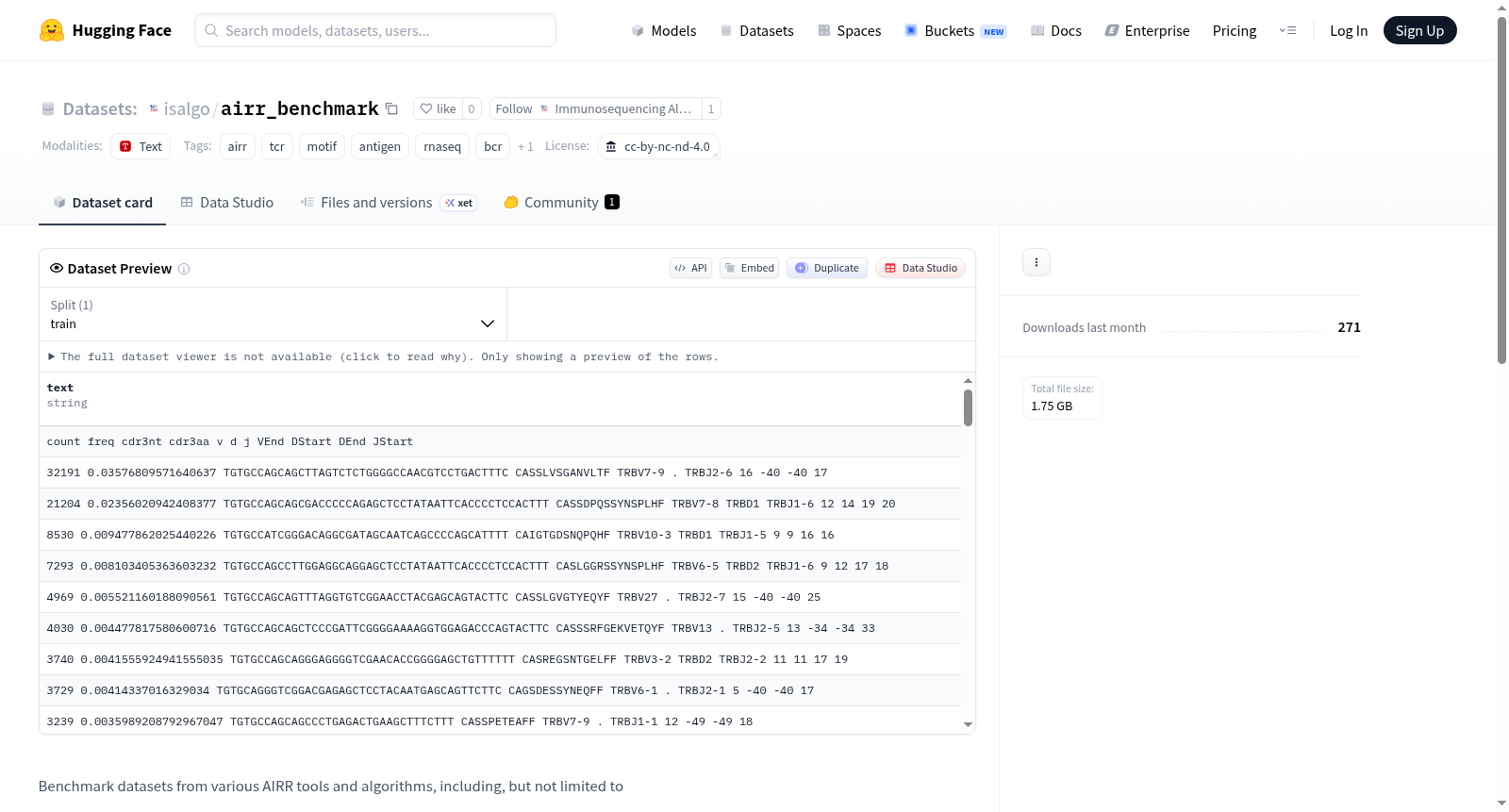Screen dimensions: 1509x812
Task: Select the row starting with count 32191
Action: (500, 472)
